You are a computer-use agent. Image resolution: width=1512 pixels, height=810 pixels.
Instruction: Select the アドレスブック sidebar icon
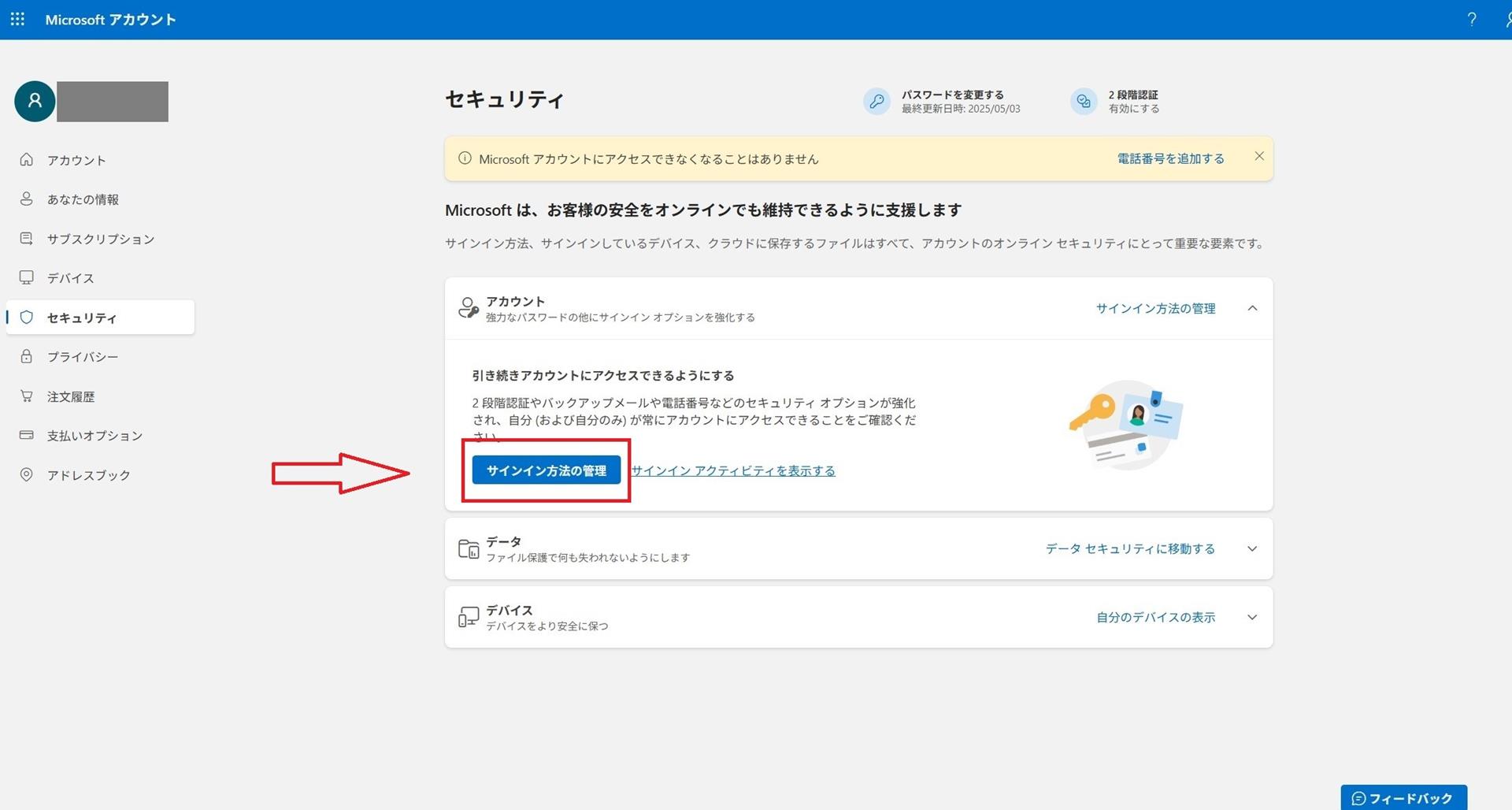(x=27, y=474)
